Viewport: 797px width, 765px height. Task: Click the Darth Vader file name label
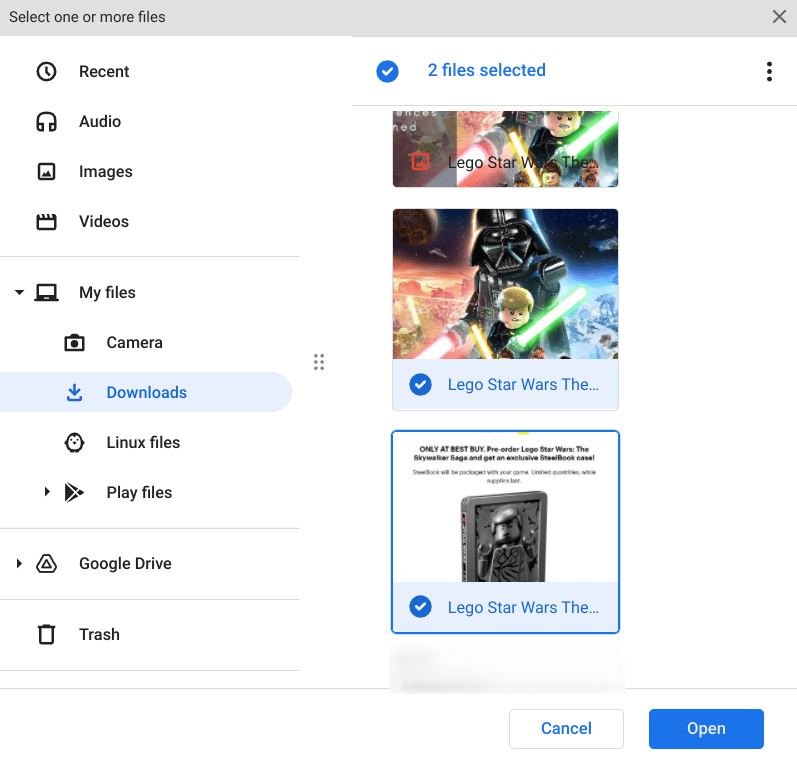(x=523, y=385)
